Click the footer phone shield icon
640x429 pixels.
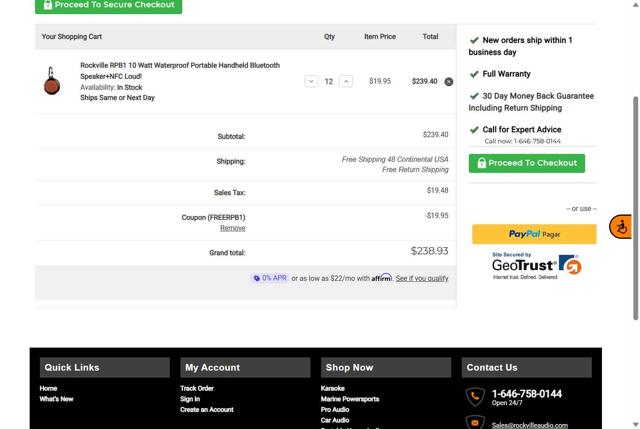[475, 396]
